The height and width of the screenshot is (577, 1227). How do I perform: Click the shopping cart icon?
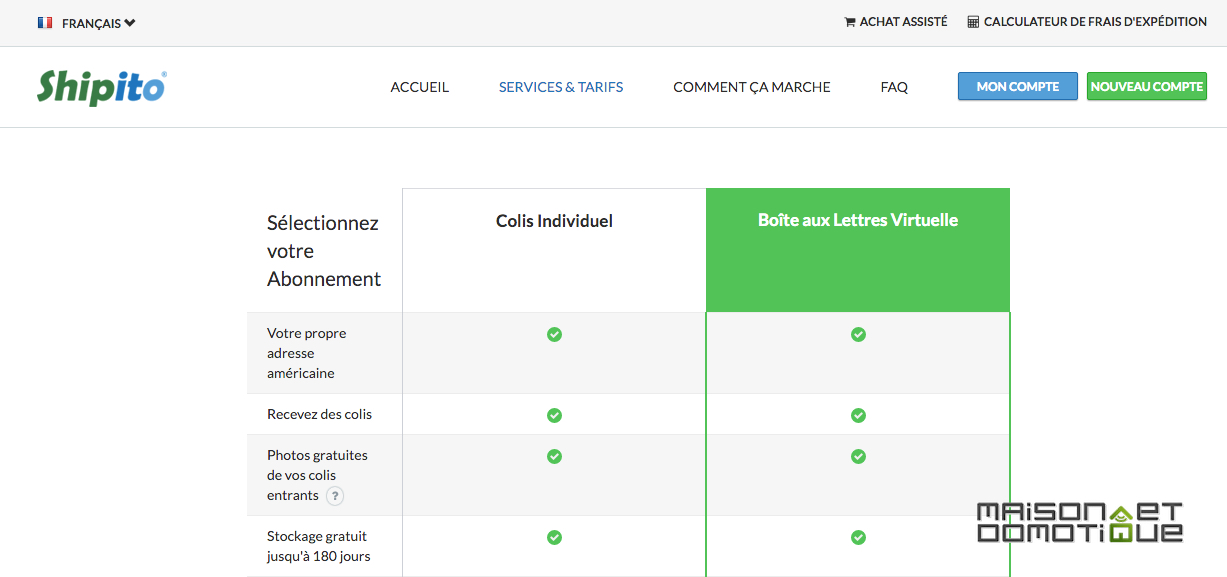pos(850,22)
